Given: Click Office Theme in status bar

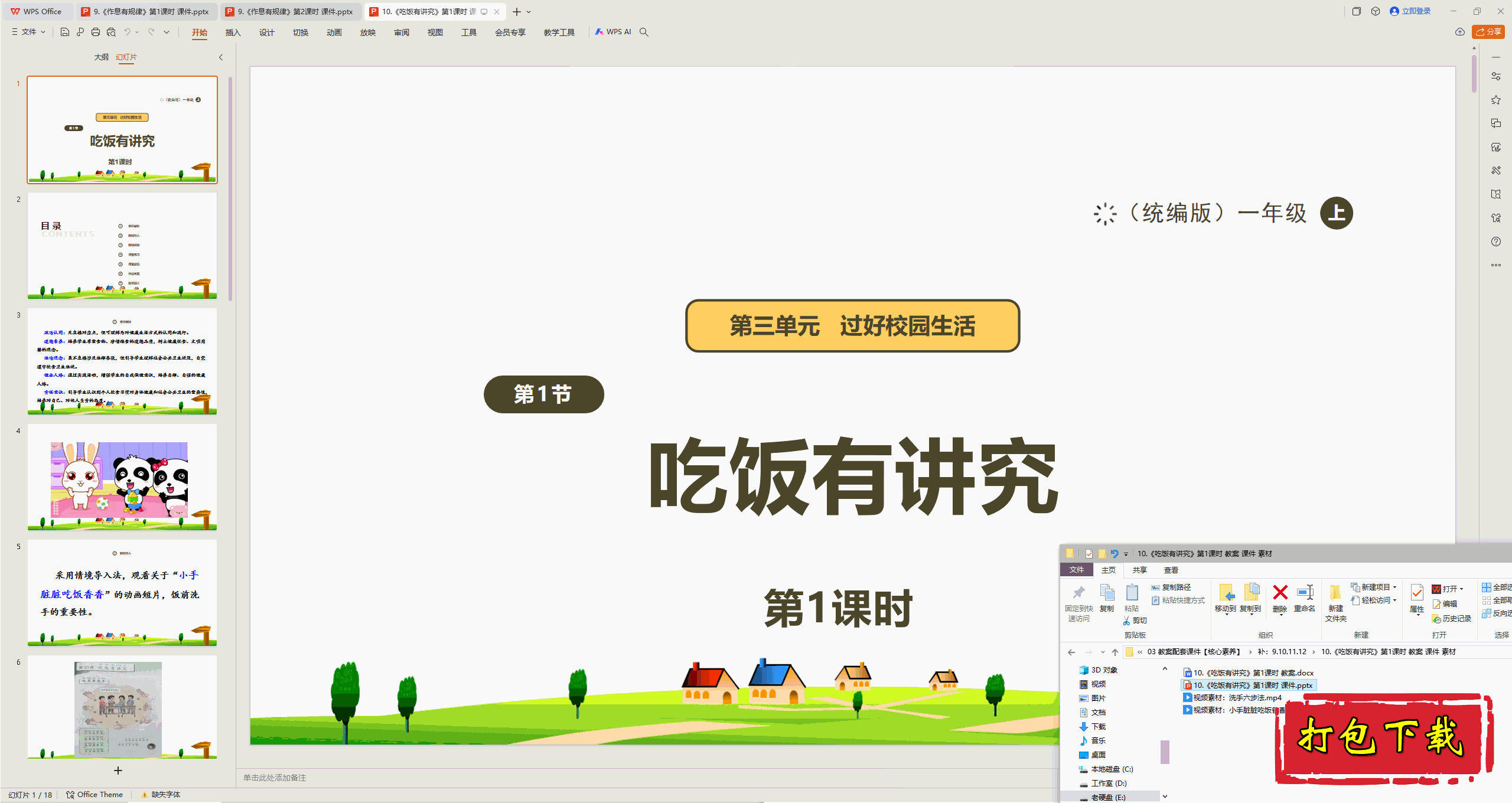Looking at the screenshot, I should coord(94,795).
